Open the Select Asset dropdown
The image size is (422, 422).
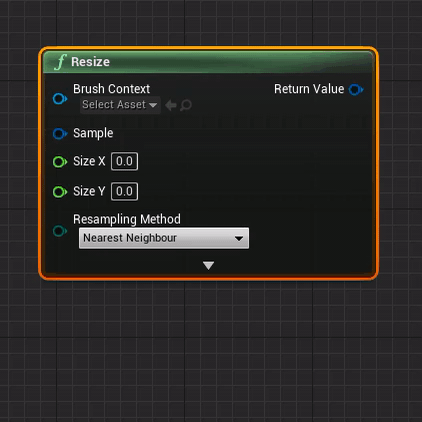pos(120,105)
